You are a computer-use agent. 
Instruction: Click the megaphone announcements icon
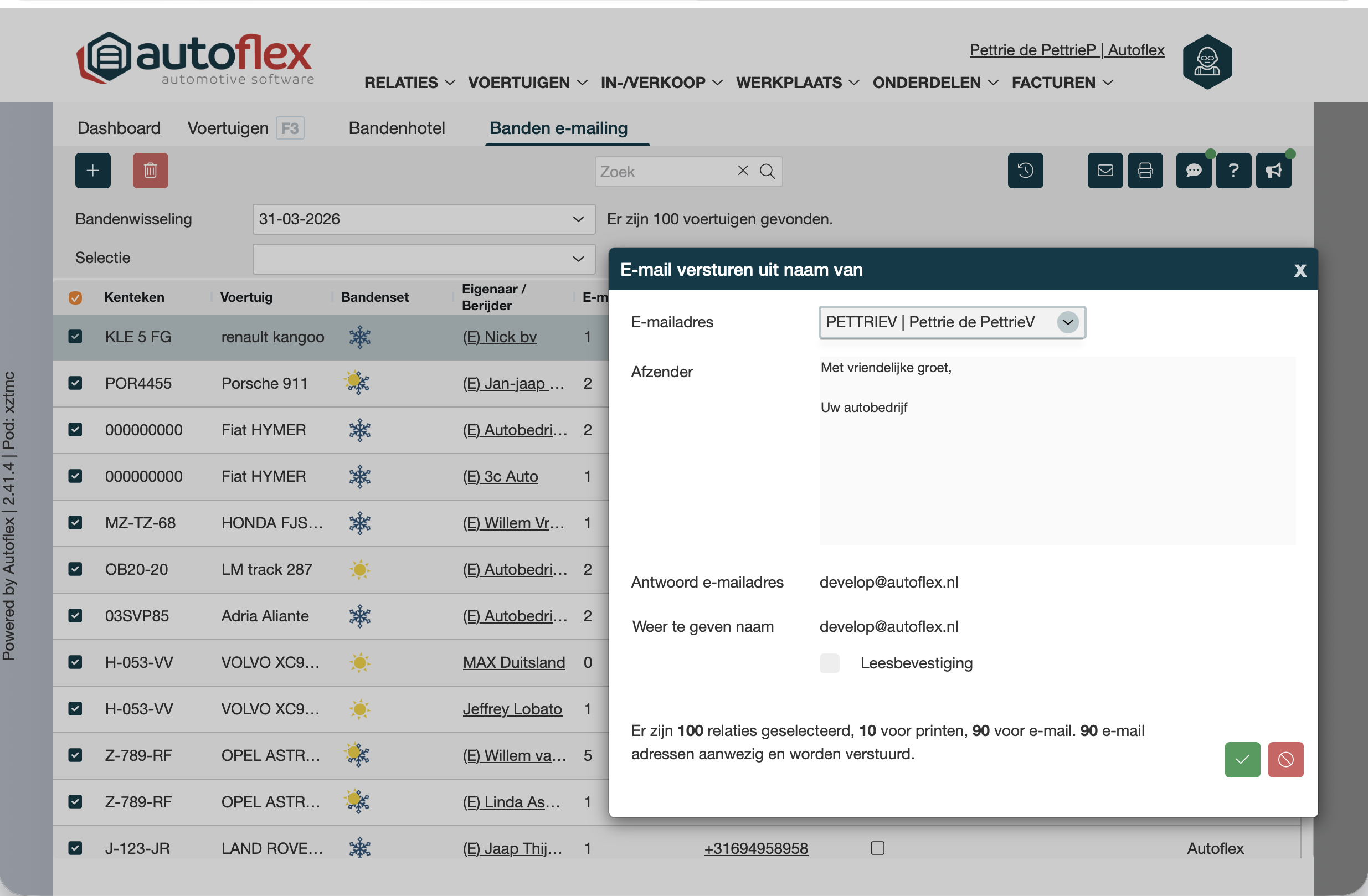tap(1274, 171)
